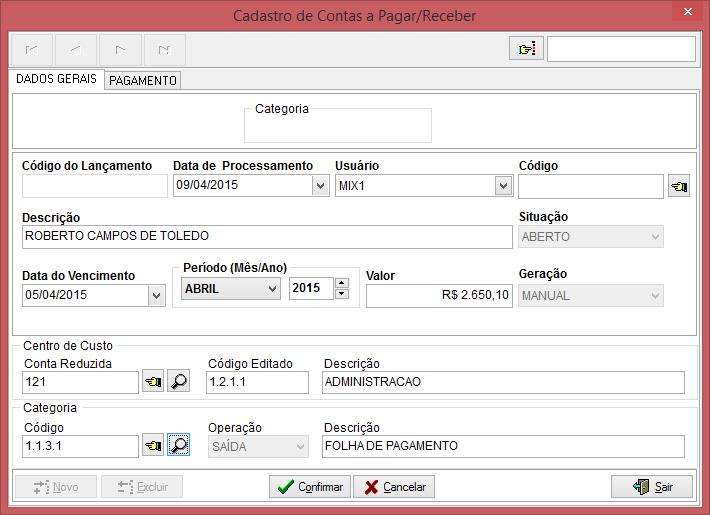
Task: Switch to the PAGAMENTO tab
Action: (x=143, y=81)
